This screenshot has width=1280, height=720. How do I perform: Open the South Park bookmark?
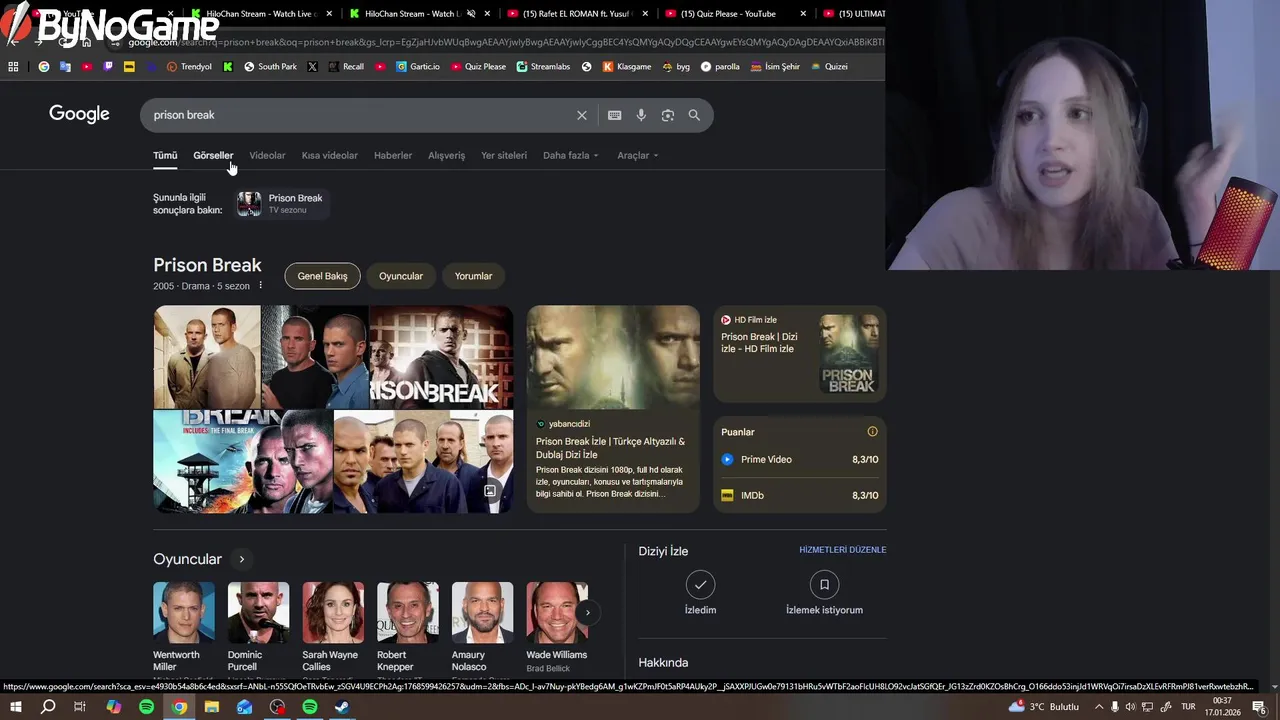pyautogui.click(x=270, y=67)
